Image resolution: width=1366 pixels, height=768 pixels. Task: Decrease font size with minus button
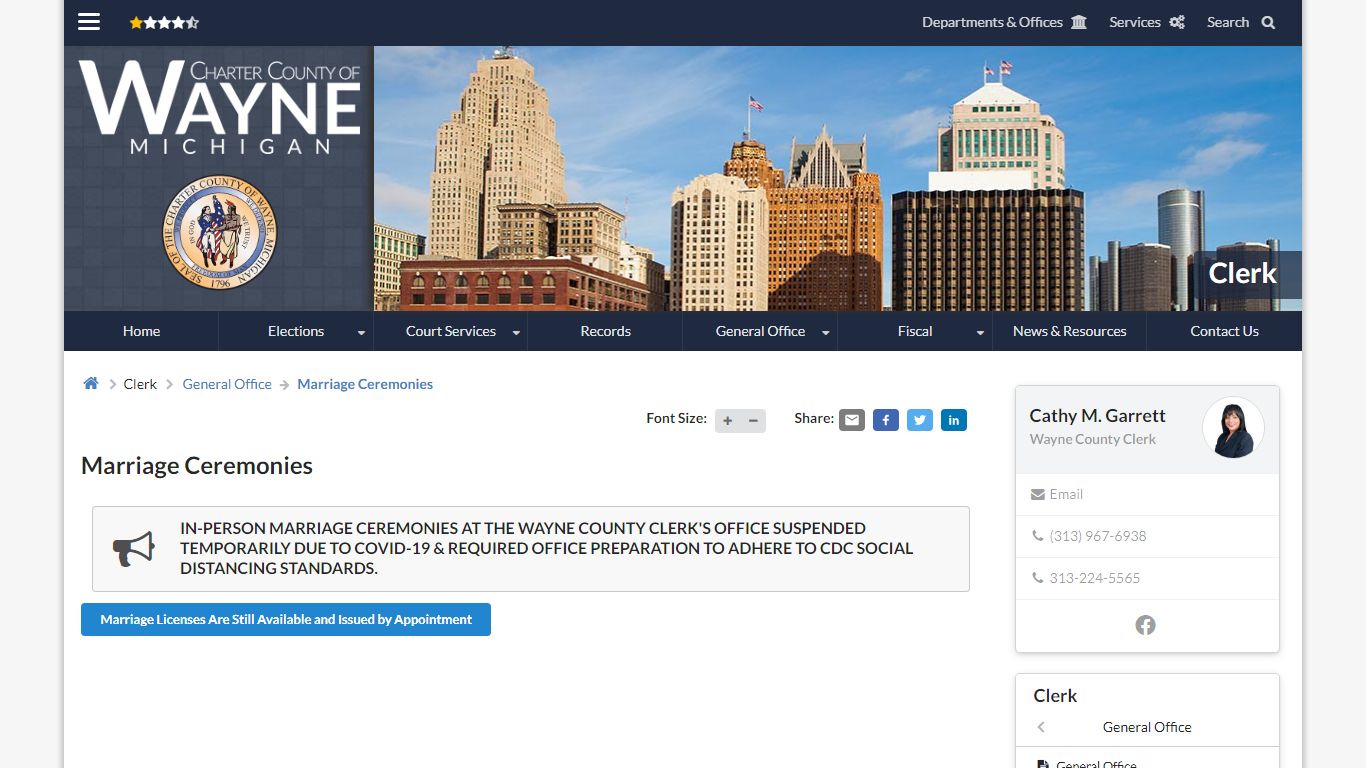click(x=753, y=420)
